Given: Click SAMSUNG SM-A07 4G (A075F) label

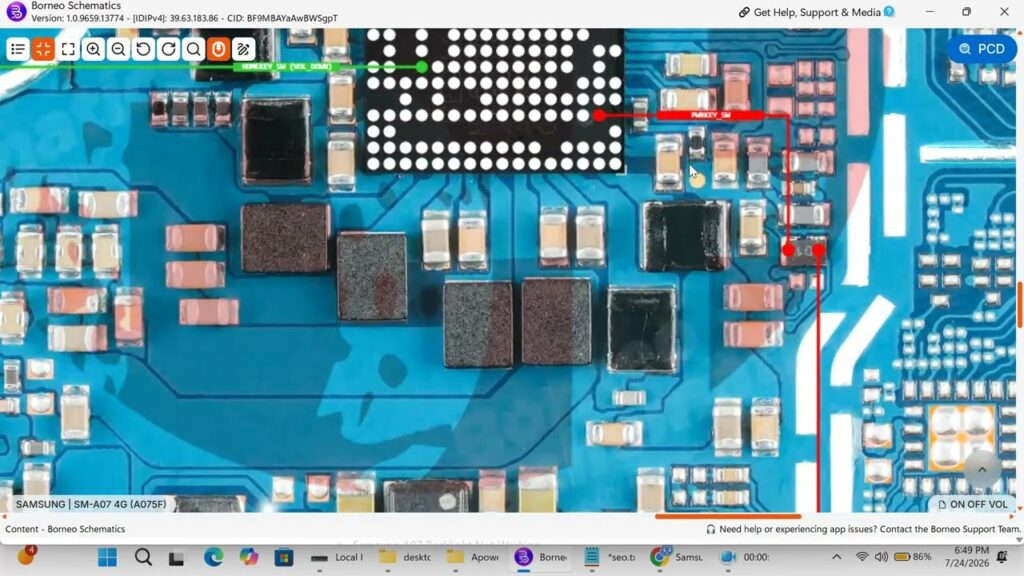Looking at the screenshot, I should (91, 504).
